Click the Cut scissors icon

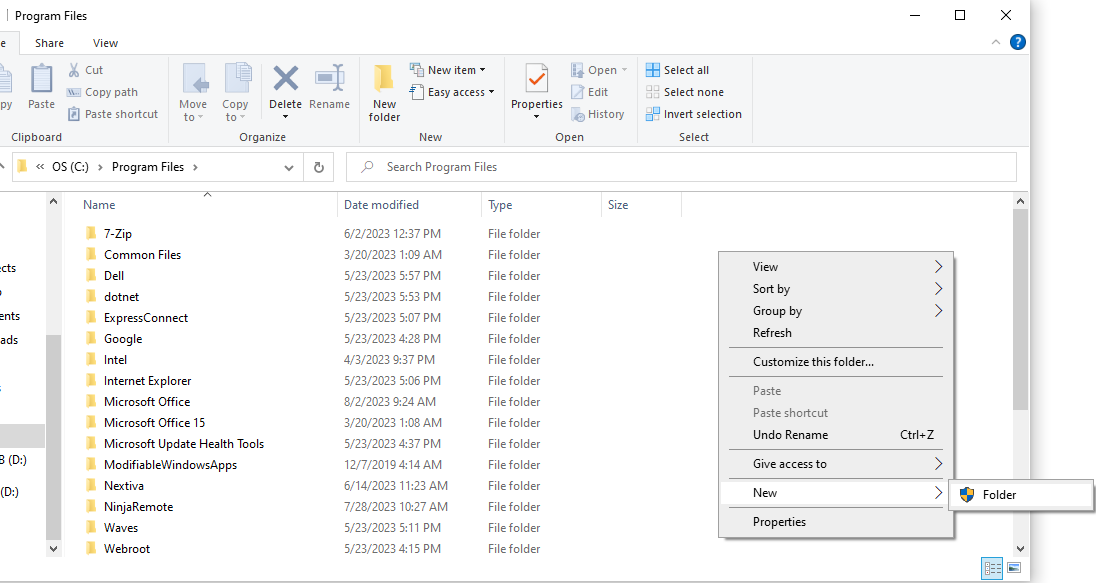pos(75,70)
